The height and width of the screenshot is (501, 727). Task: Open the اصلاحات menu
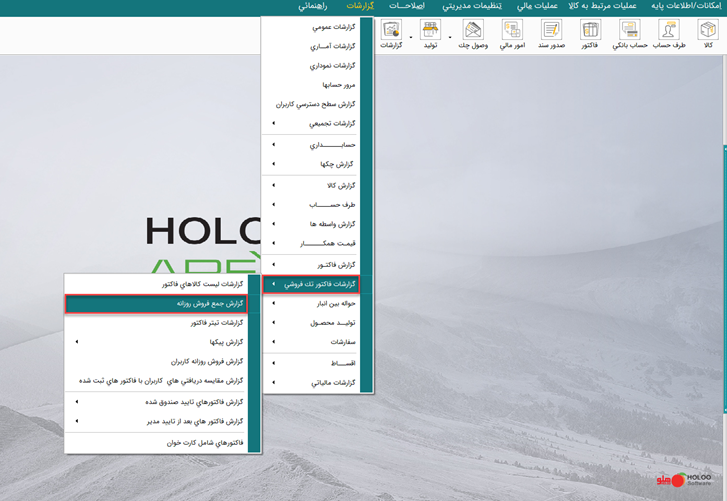tap(407, 6)
